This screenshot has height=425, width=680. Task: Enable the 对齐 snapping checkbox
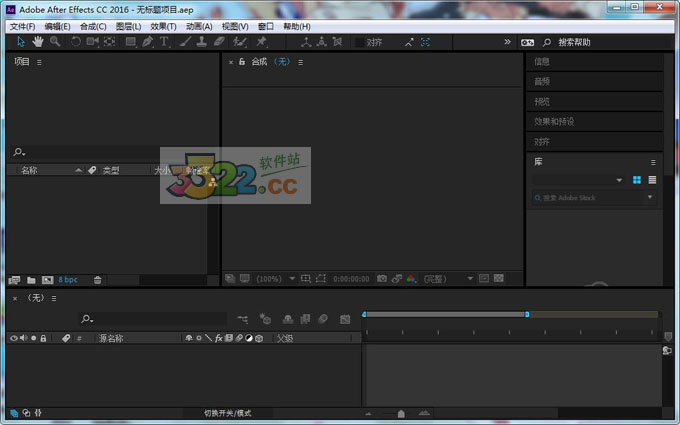pyautogui.click(x=361, y=42)
